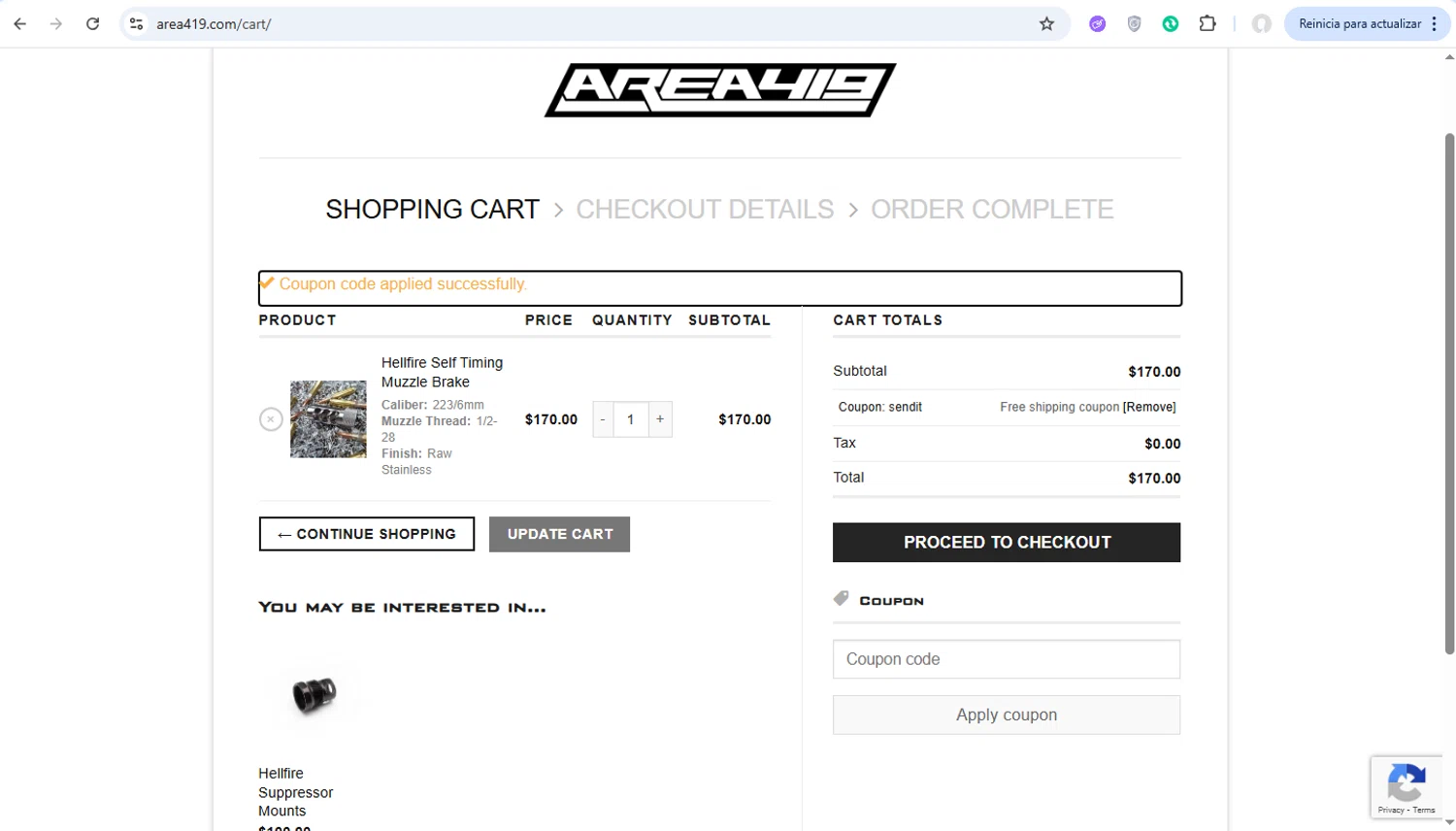Click the AREA419 logo
1456x831 pixels.
(720, 90)
